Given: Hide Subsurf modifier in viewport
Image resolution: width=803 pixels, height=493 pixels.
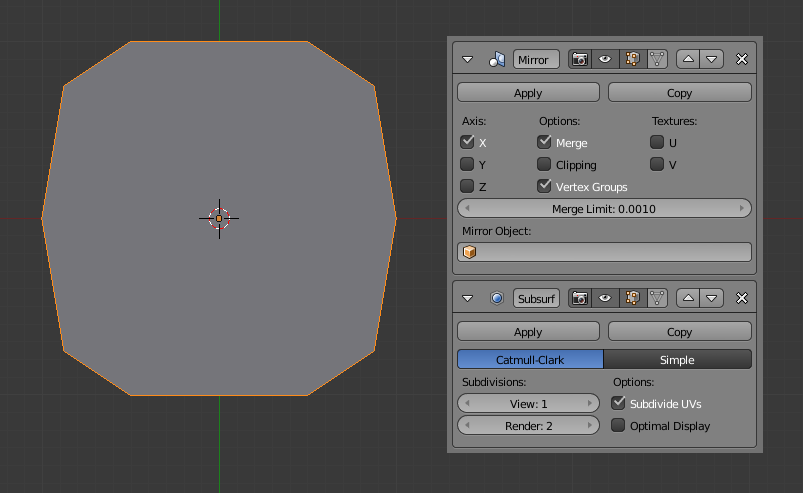Looking at the screenshot, I should coord(605,298).
